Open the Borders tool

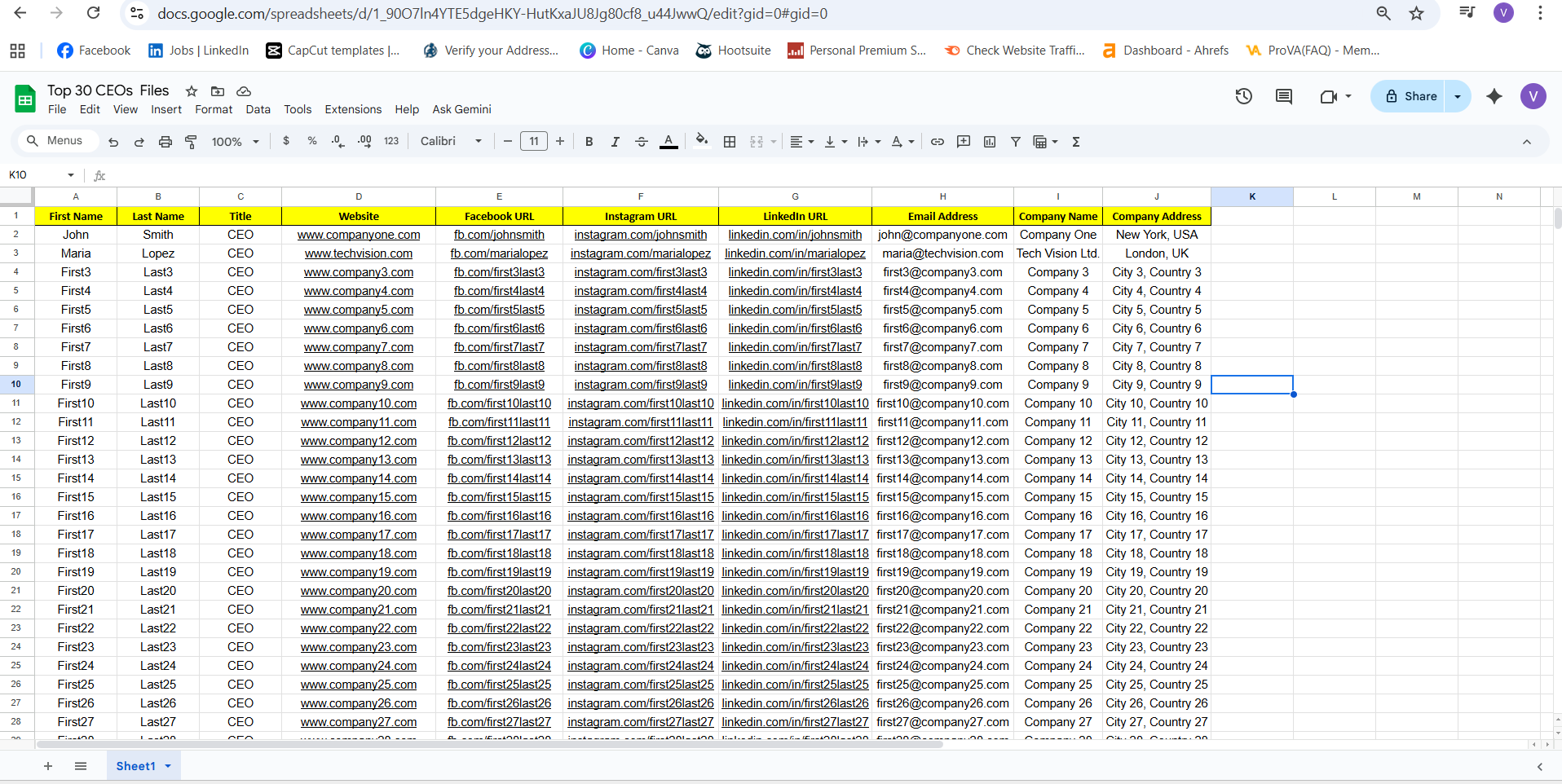730,142
